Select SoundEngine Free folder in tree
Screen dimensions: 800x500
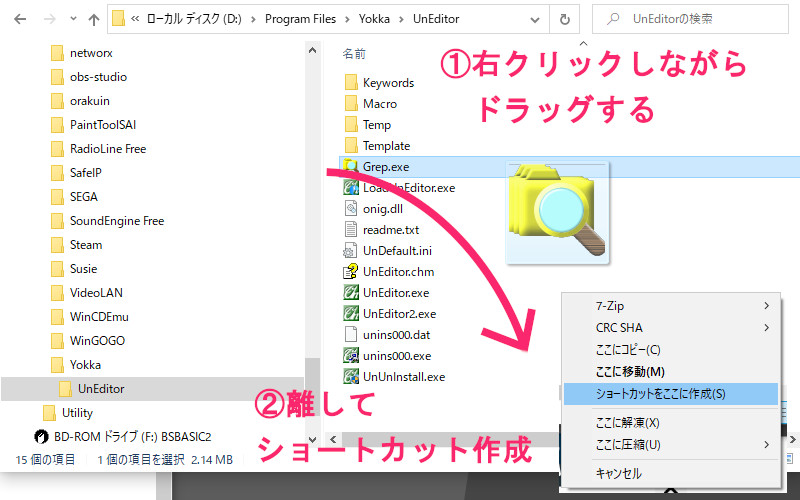click(108, 221)
